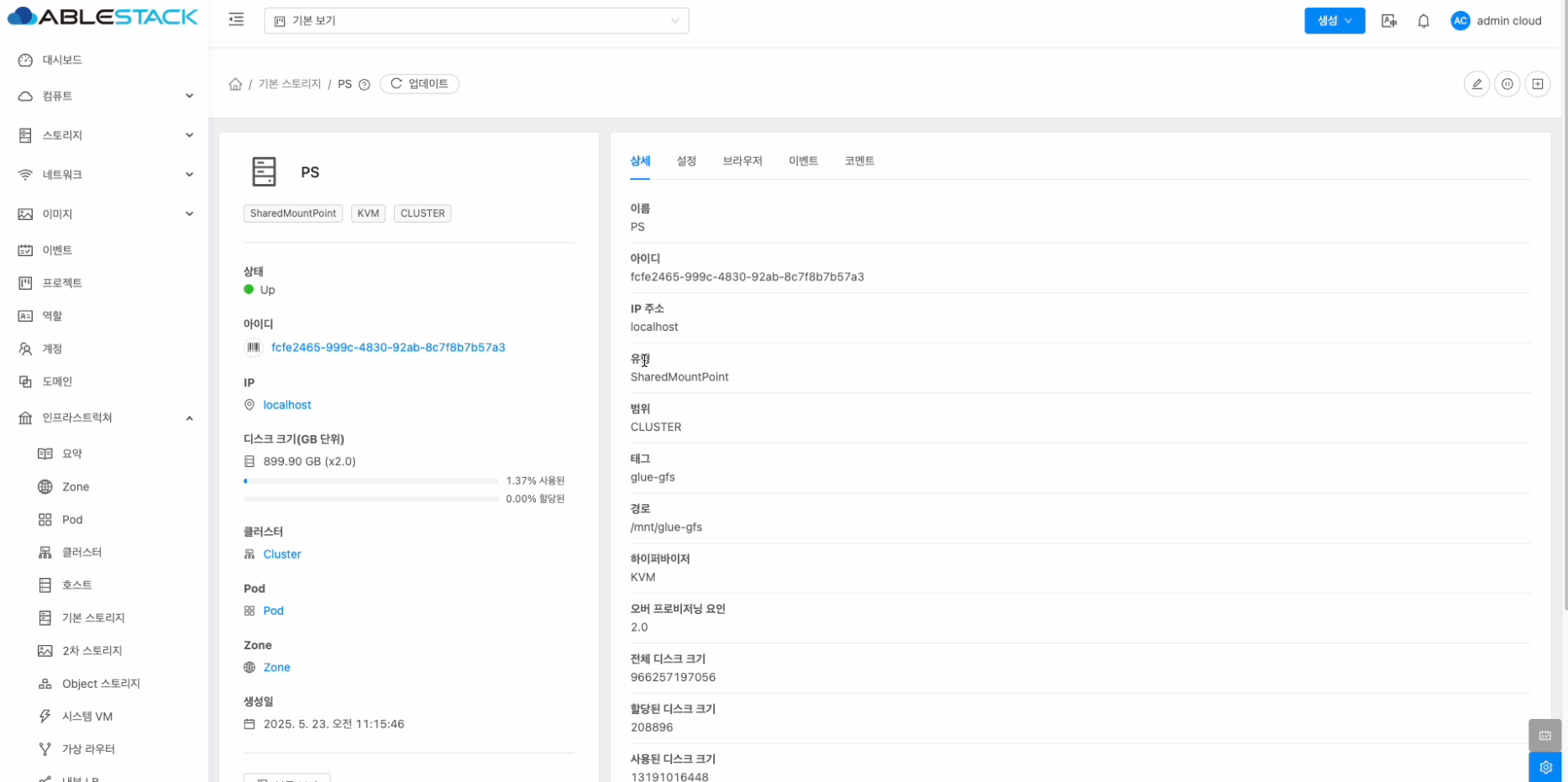Click the help question mark next to PS
The image size is (1568, 782).
click(x=364, y=85)
